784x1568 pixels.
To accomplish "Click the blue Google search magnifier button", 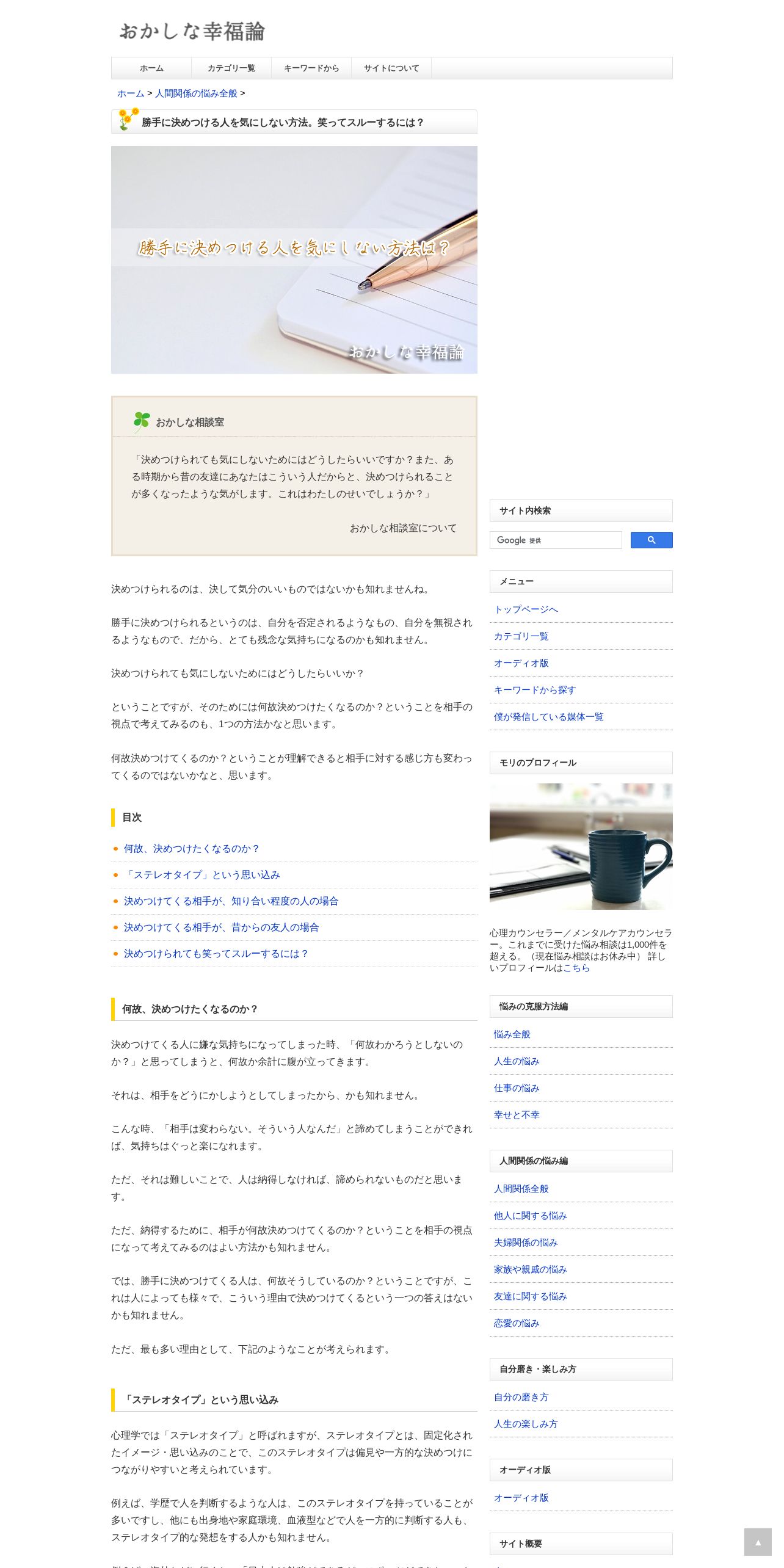I will point(651,540).
